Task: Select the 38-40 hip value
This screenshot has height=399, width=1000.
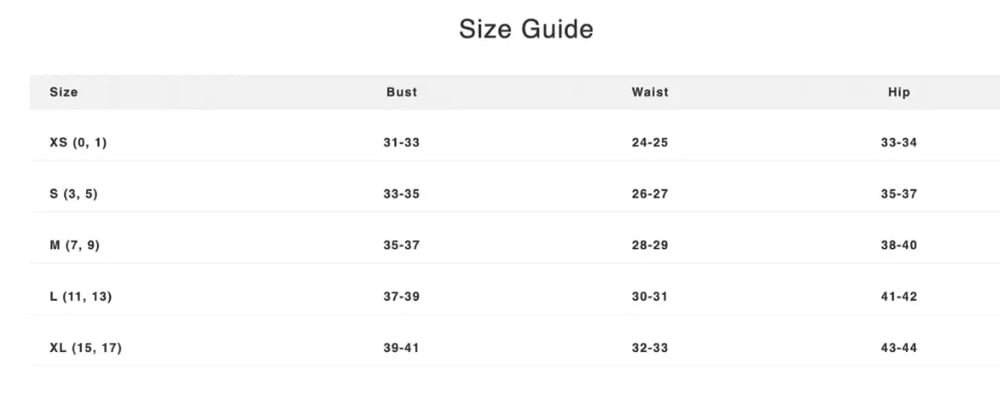Action: (x=899, y=245)
